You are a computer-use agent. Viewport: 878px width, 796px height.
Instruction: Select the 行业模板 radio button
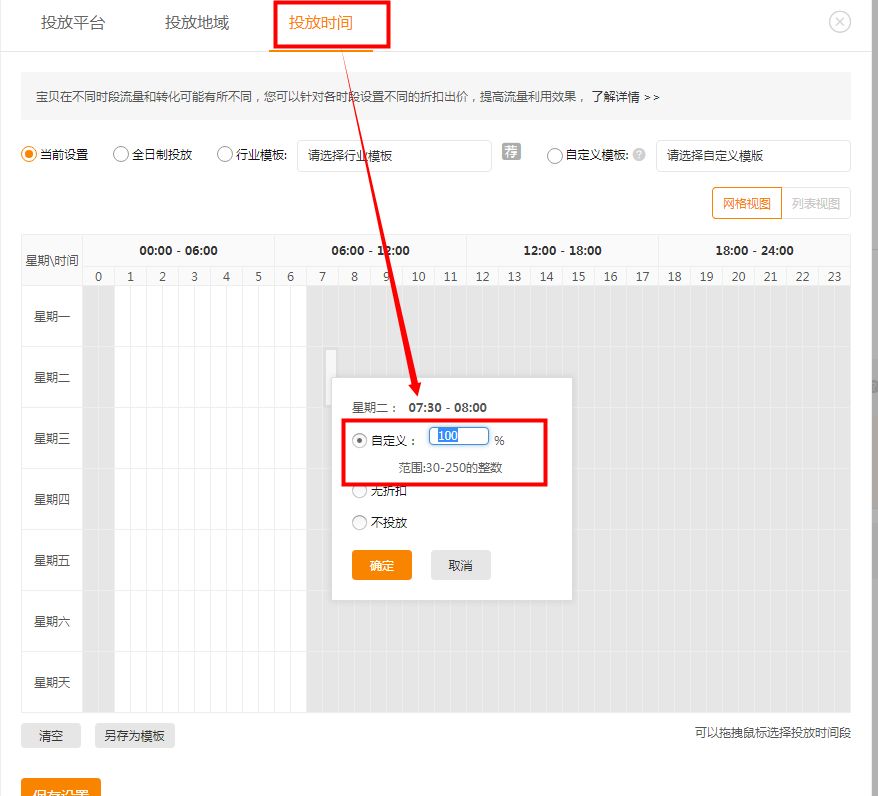pos(225,155)
